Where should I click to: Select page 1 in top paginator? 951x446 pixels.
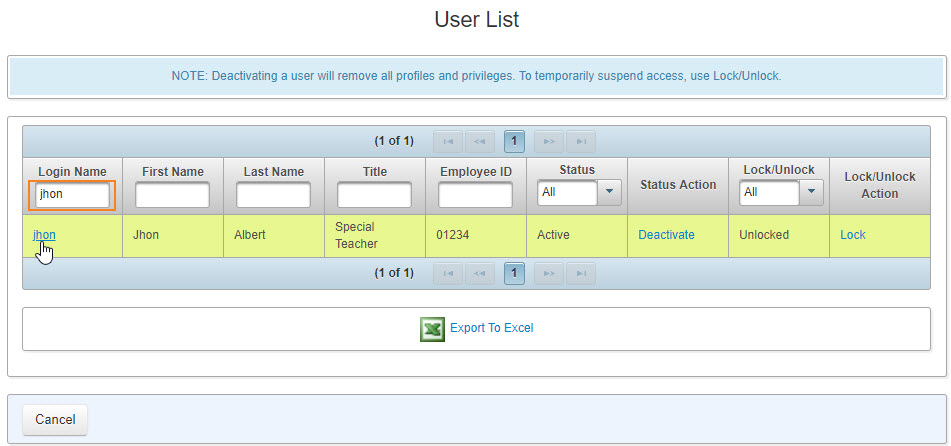click(x=514, y=141)
